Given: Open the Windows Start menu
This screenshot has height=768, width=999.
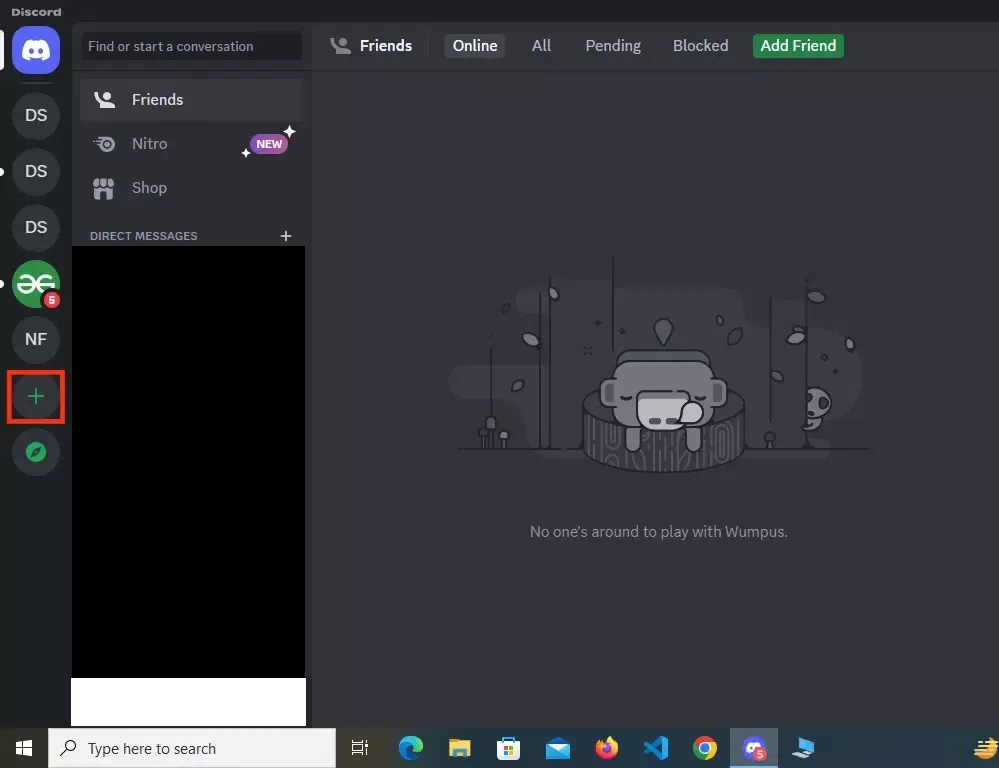Looking at the screenshot, I should (24, 748).
